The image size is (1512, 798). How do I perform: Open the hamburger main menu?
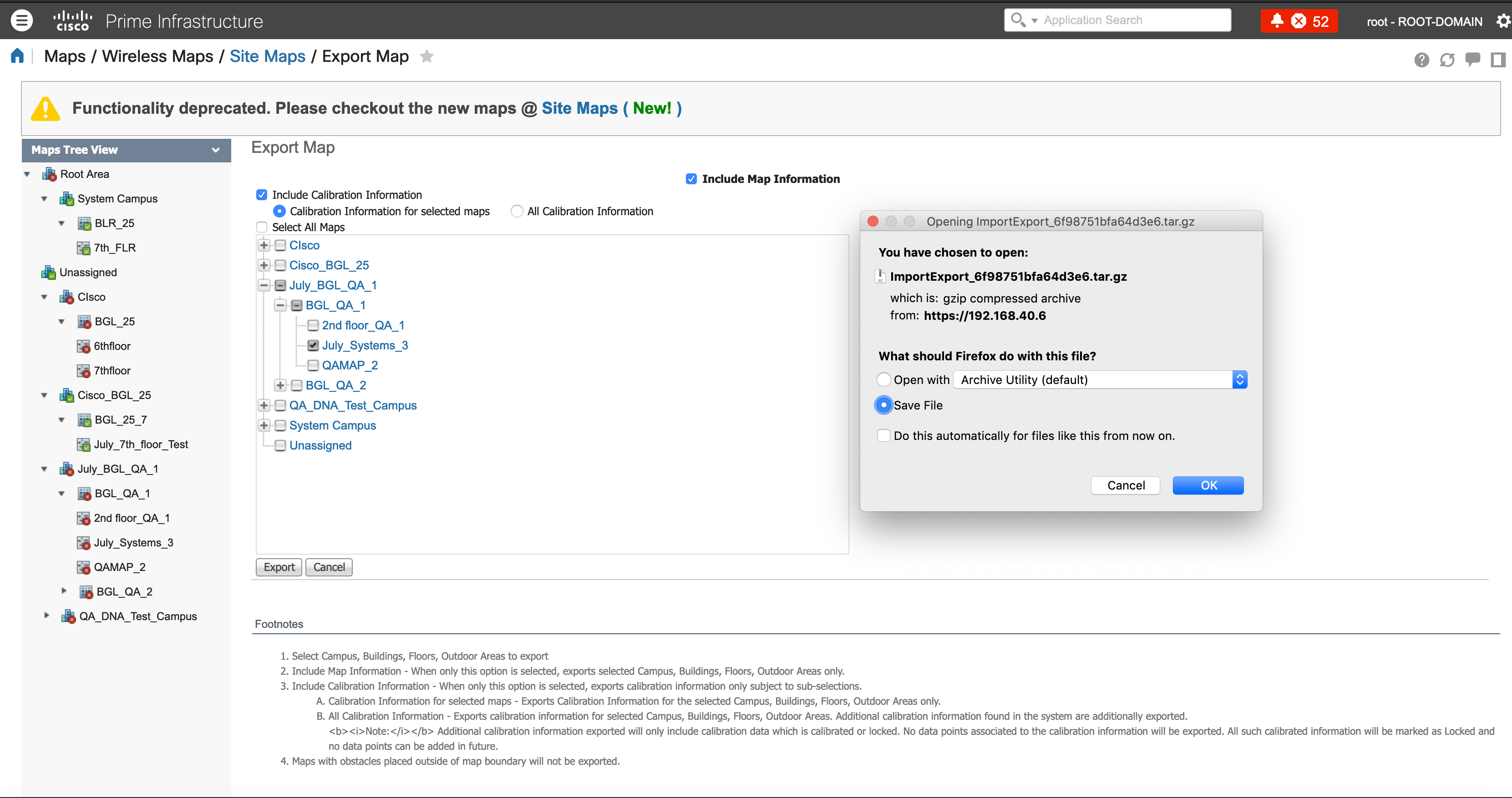22,20
